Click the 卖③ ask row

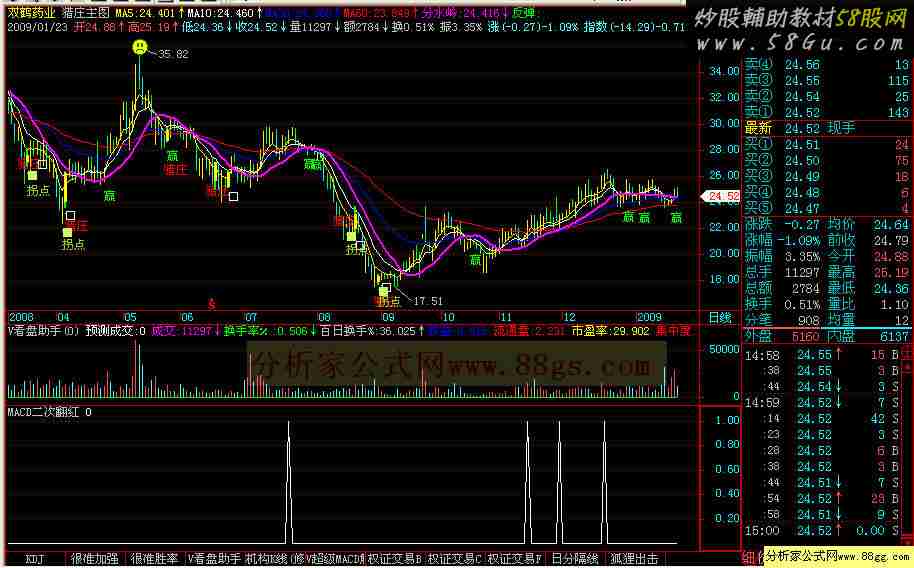827,80
